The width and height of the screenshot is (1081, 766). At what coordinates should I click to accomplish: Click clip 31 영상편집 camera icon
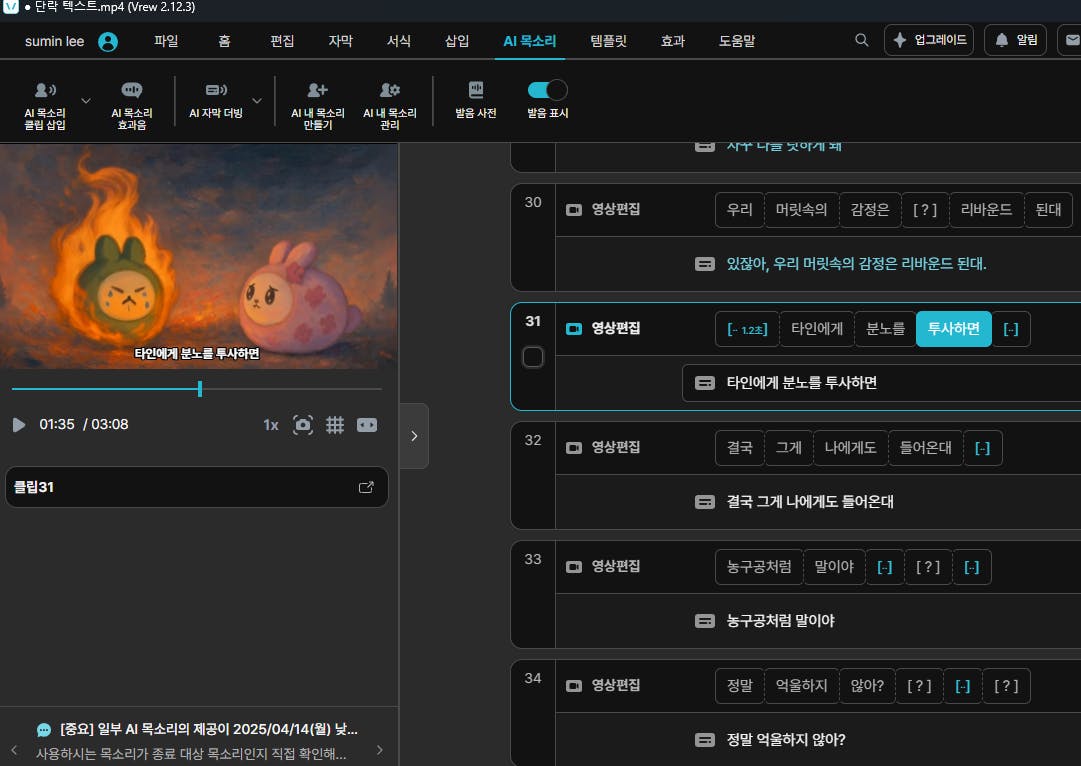tap(574, 329)
